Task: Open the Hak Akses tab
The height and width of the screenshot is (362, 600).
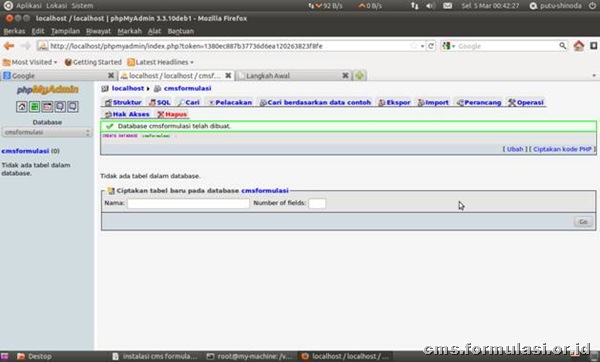Action: tap(127, 114)
